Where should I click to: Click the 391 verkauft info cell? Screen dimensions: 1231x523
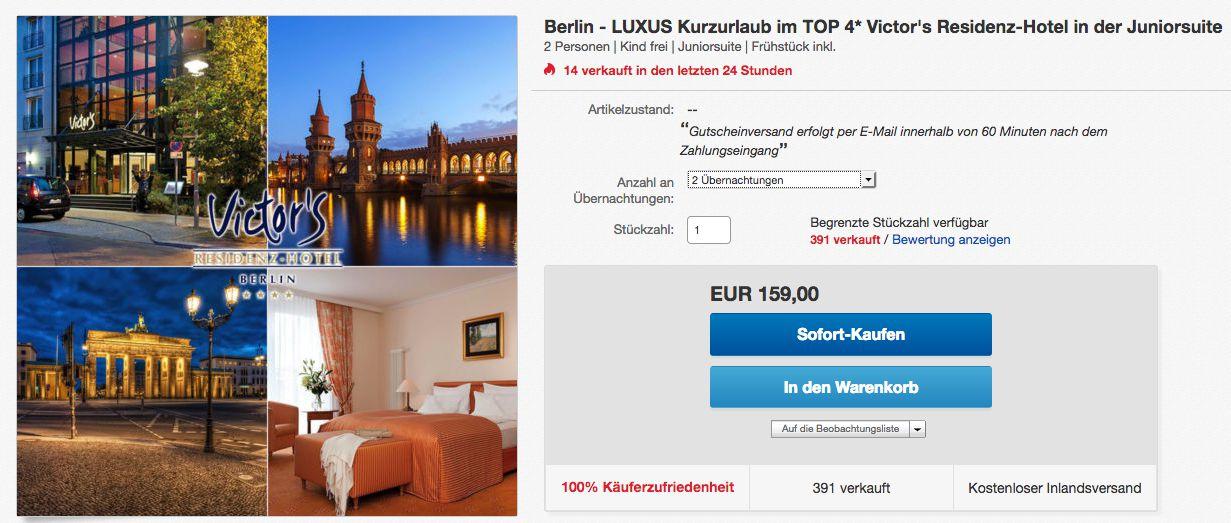click(851, 489)
